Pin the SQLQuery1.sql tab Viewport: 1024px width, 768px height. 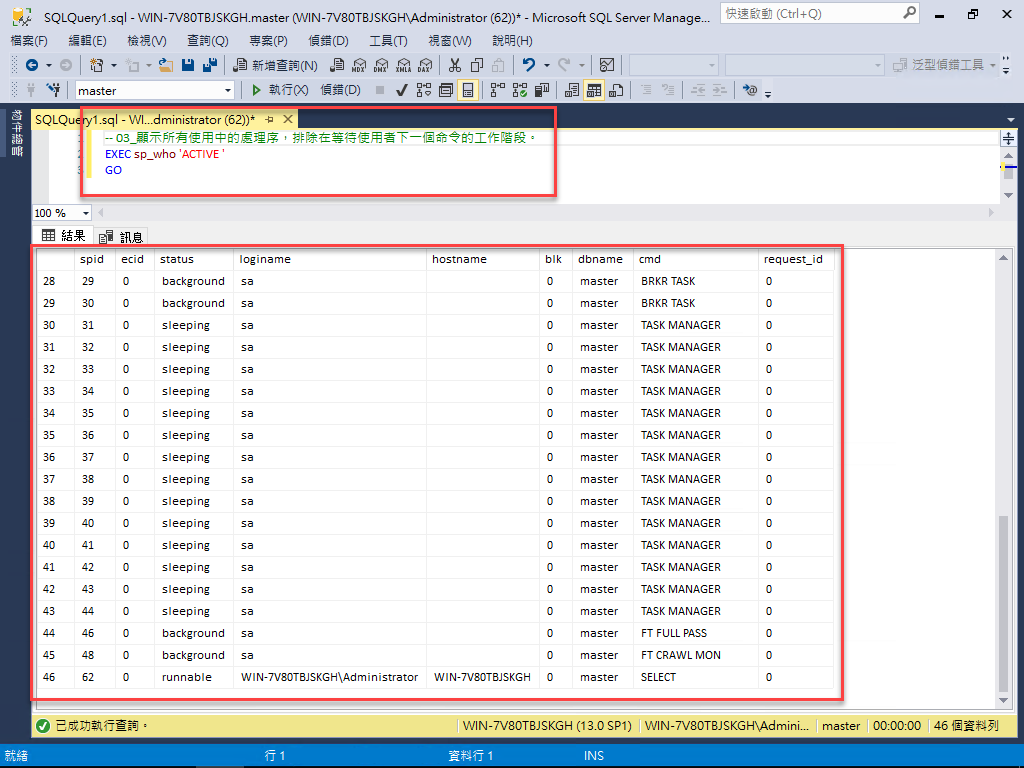[270, 120]
